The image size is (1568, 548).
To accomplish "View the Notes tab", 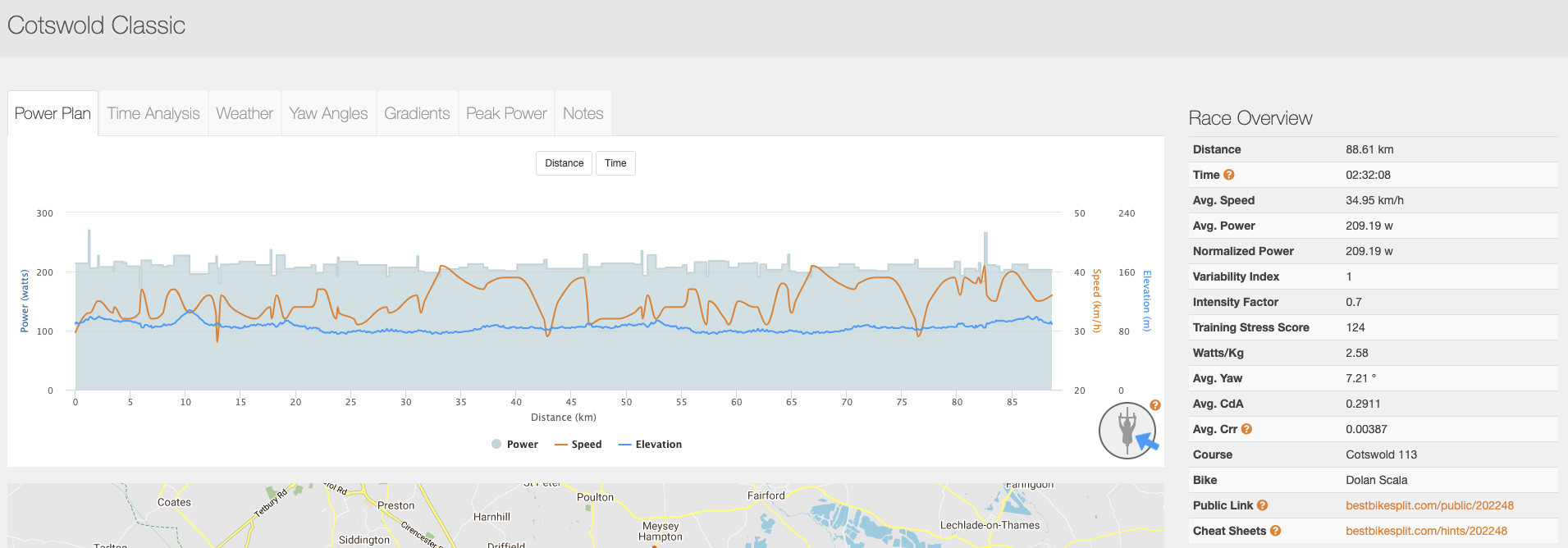I will (x=583, y=113).
